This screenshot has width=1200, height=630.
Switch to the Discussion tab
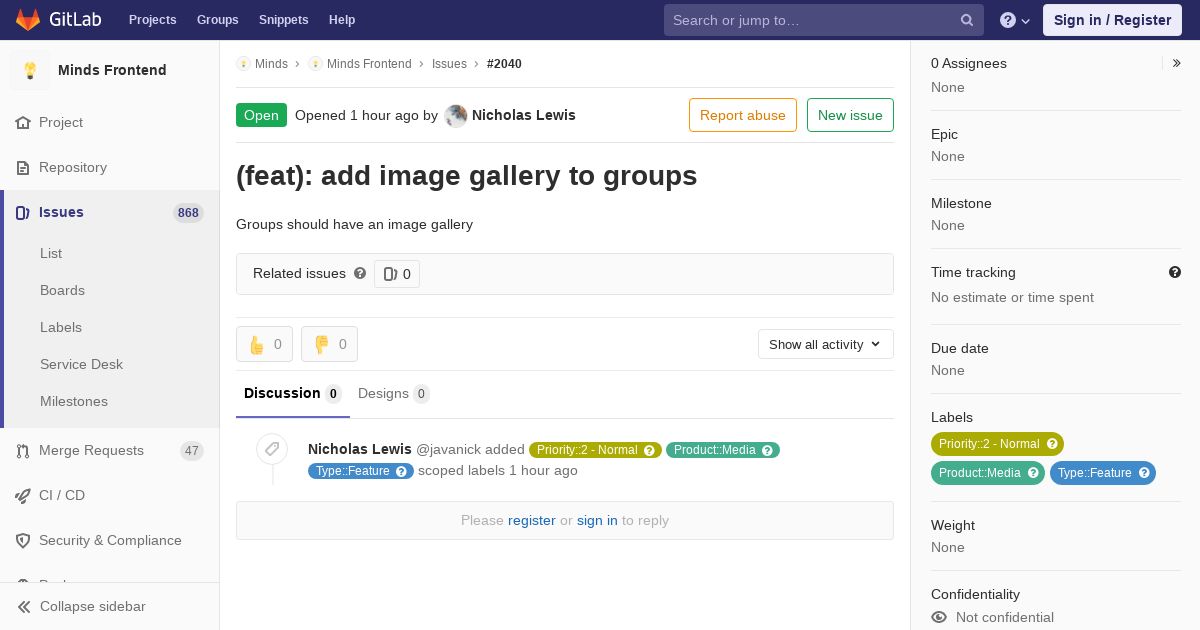(x=293, y=394)
